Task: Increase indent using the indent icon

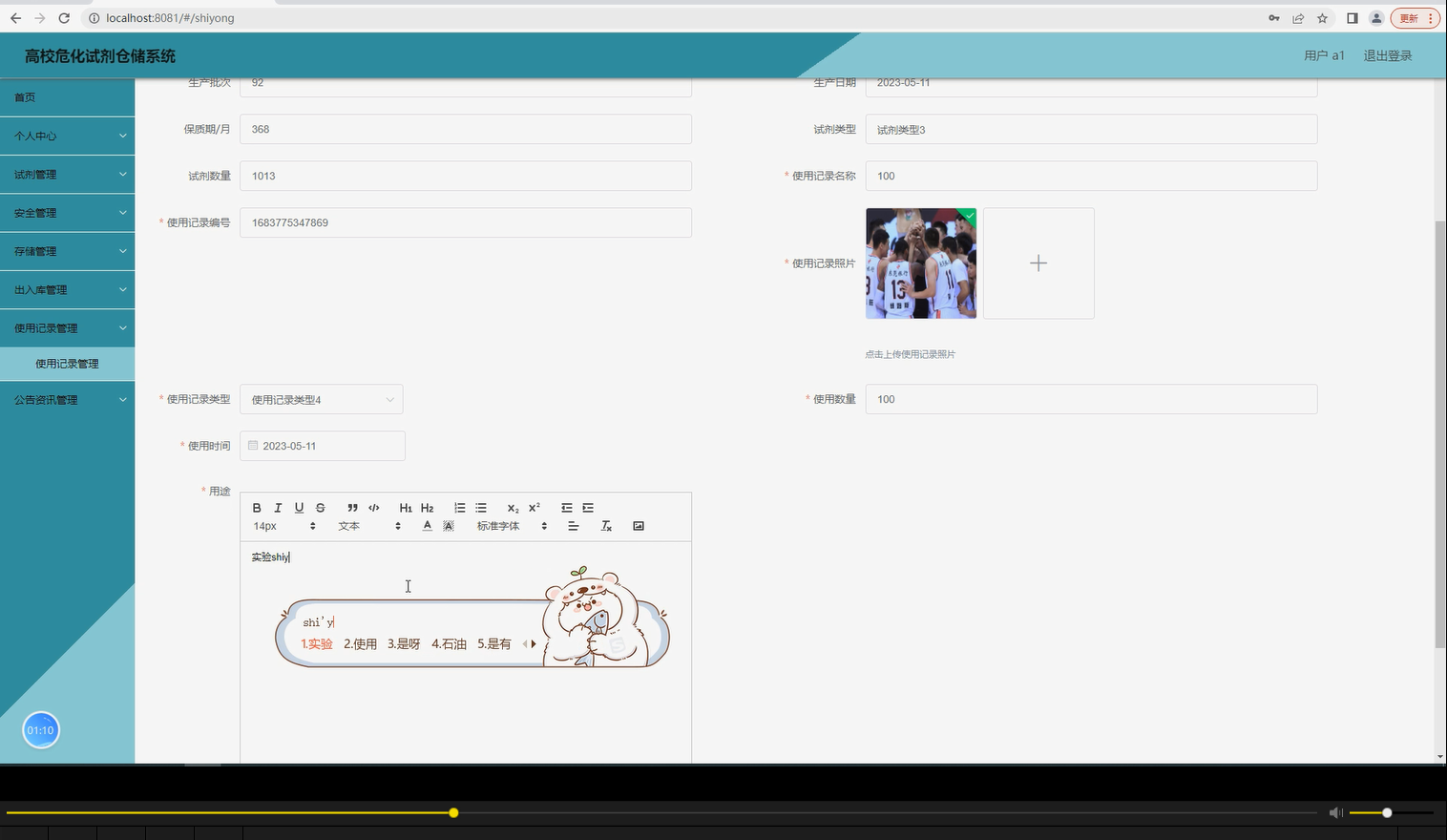Action: 587,507
